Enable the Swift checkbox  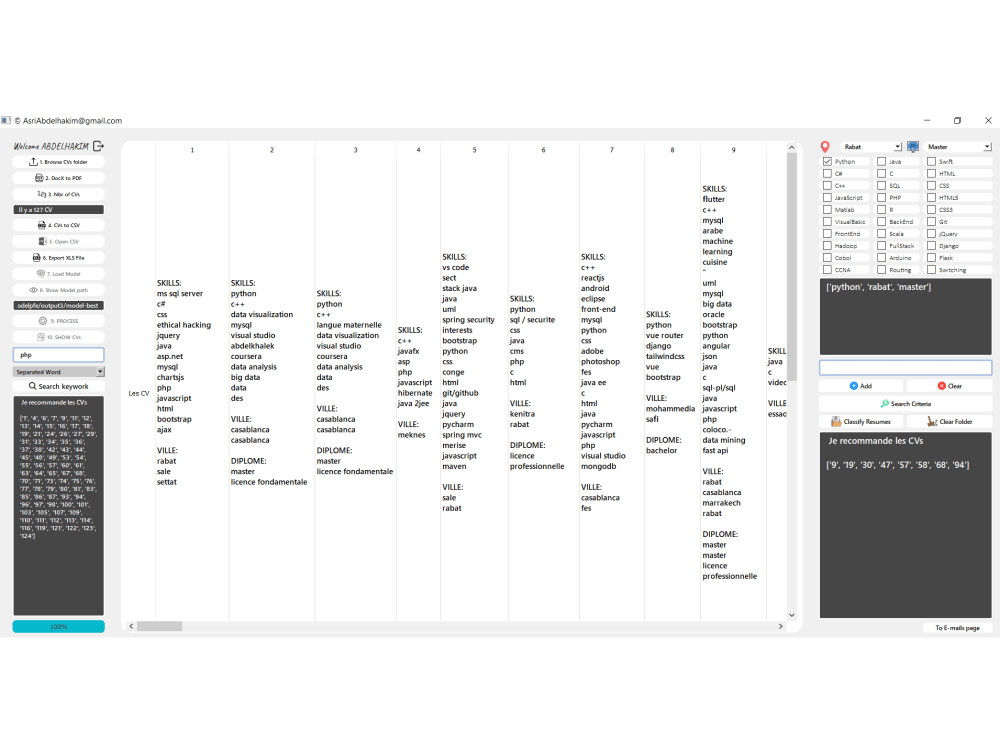point(931,162)
